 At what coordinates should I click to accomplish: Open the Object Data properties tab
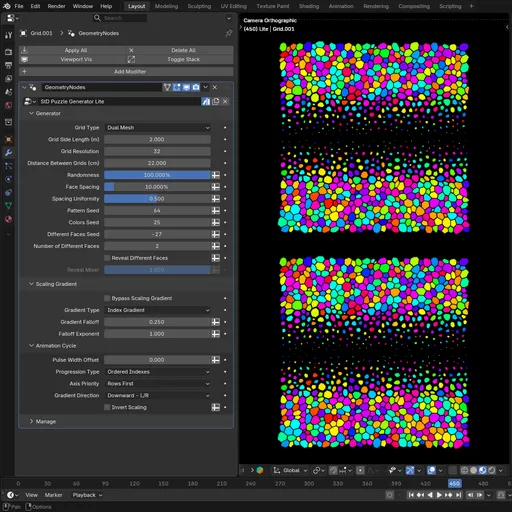[8, 206]
